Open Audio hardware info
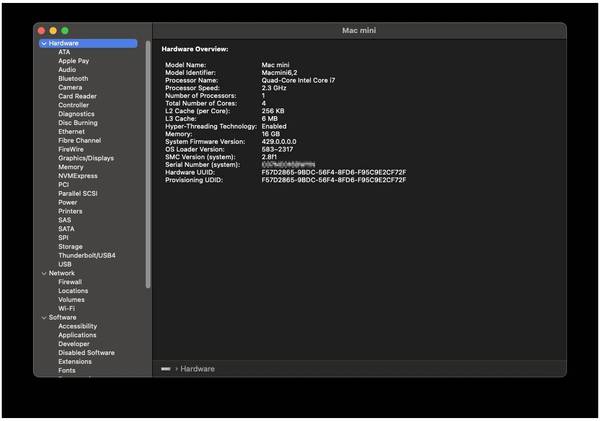Image resolution: width=600 pixels, height=421 pixels. pos(67,70)
